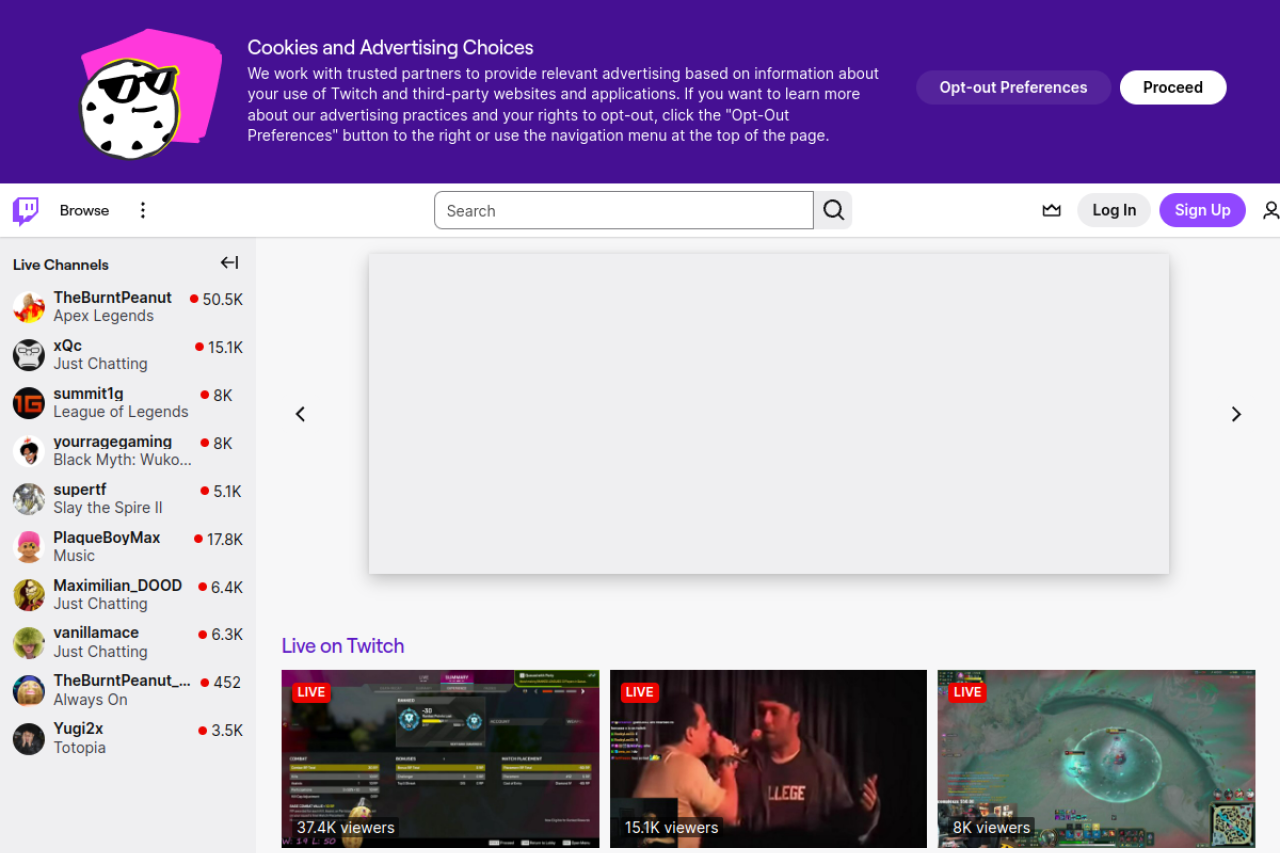This screenshot has width=1280, height=853.
Task: Click the Sign Up button
Action: [1202, 210]
